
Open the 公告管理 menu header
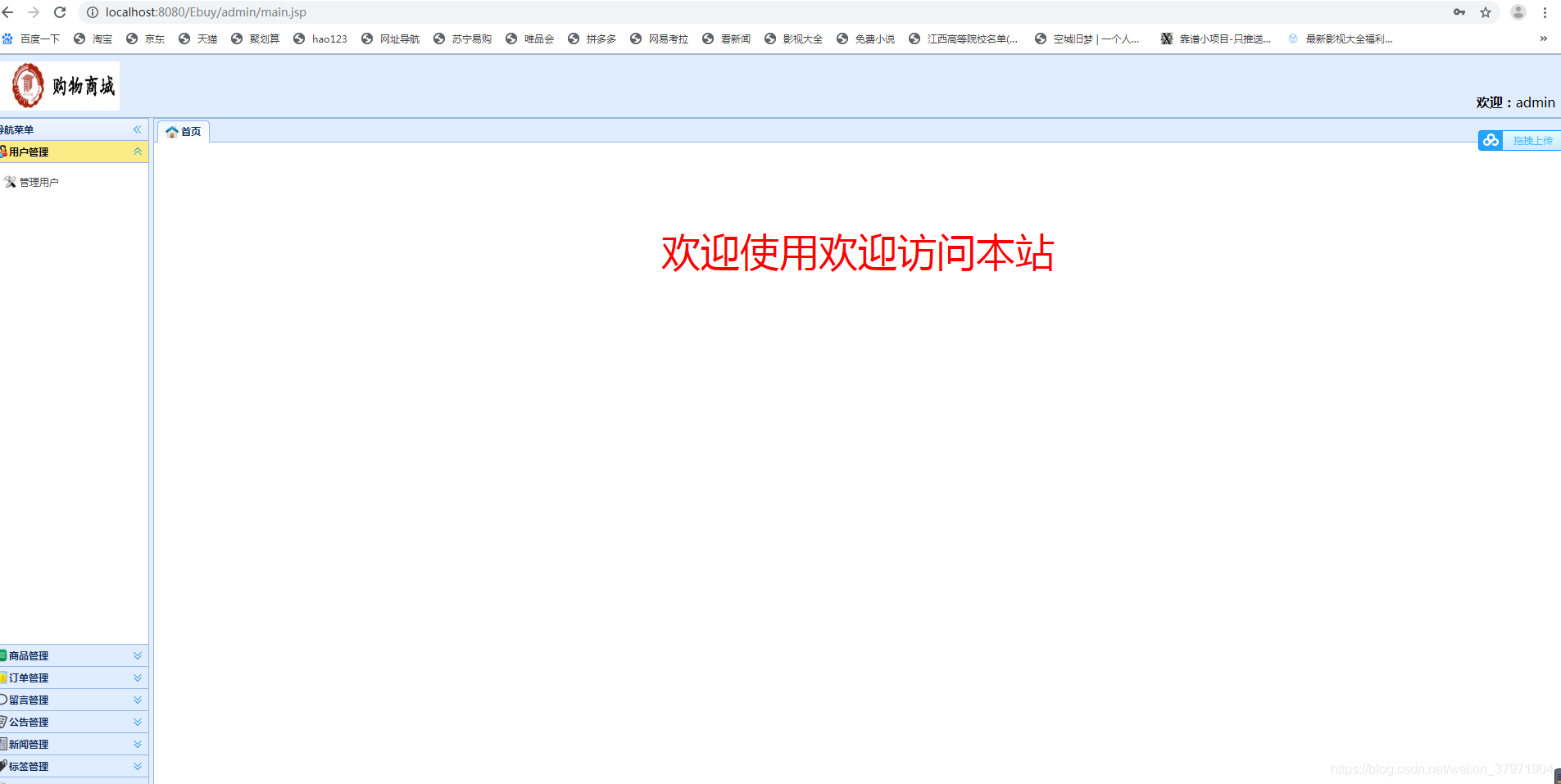pos(74,722)
